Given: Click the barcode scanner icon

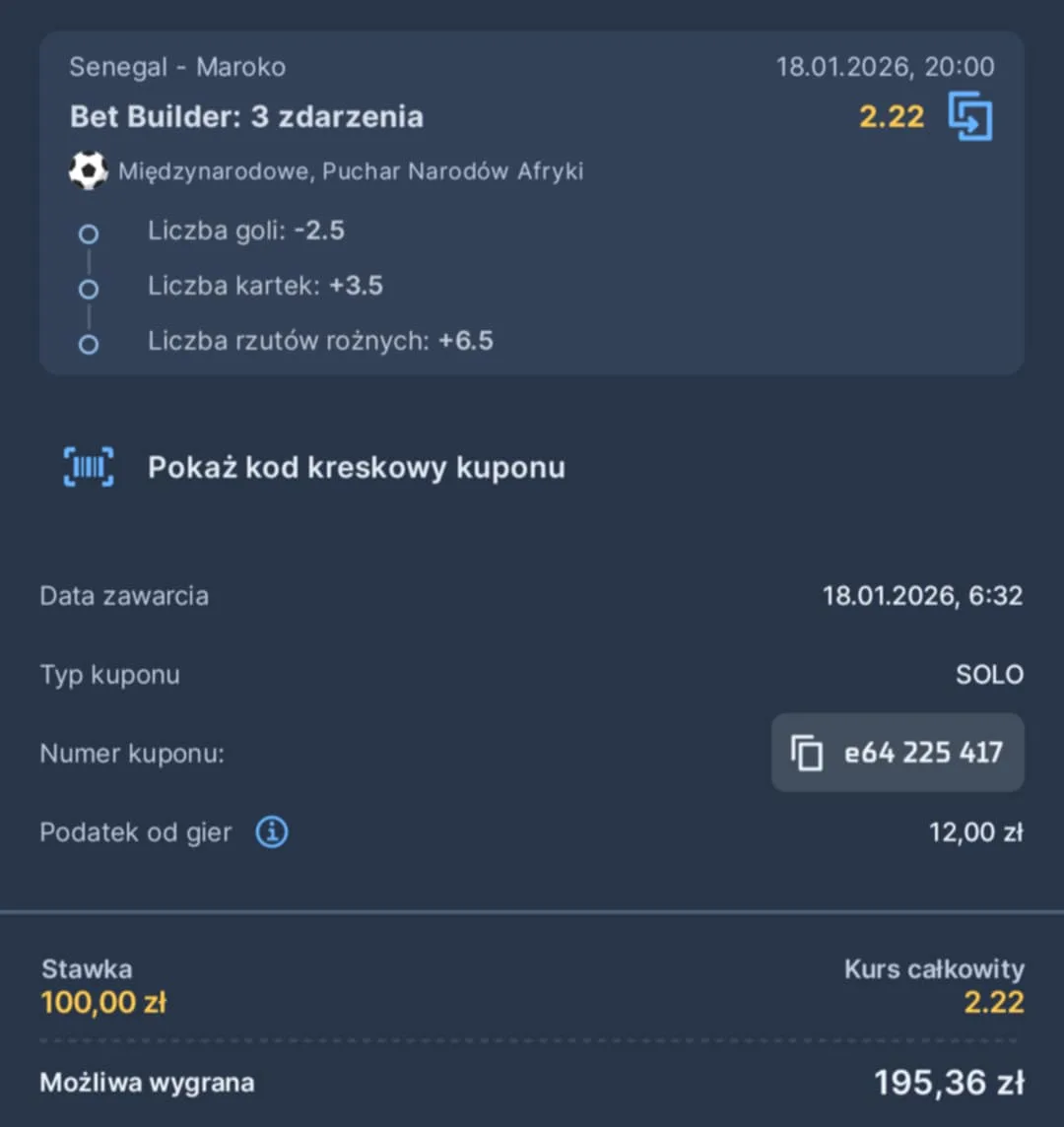Looking at the screenshot, I should click(x=89, y=467).
